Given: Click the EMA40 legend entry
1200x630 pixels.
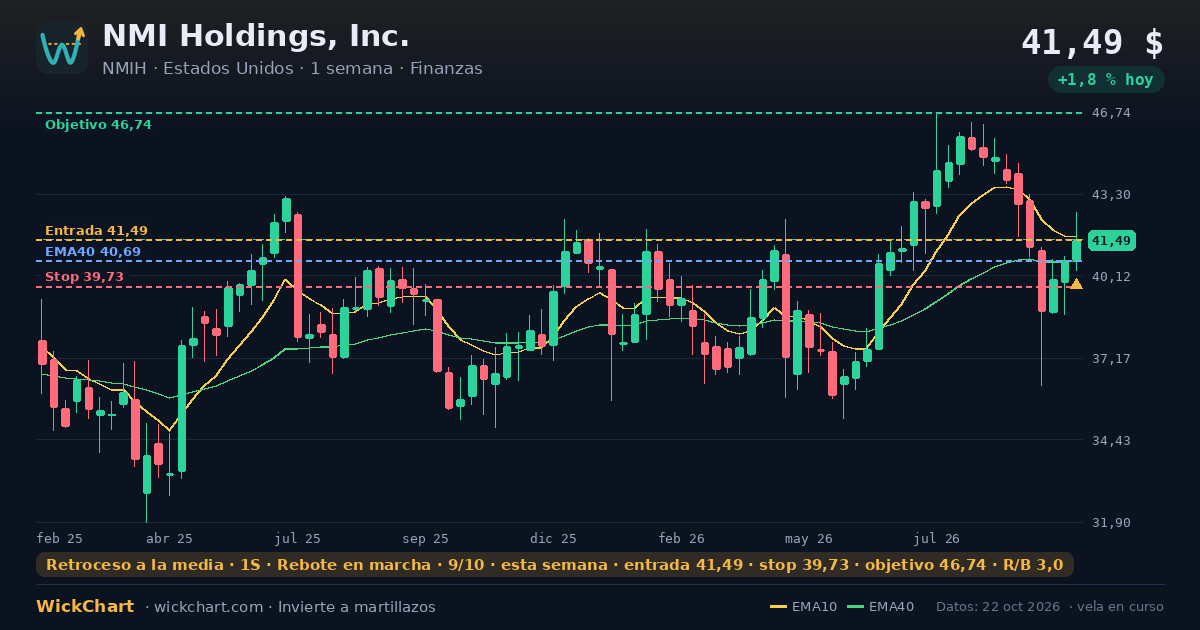Looking at the screenshot, I should point(880,607).
